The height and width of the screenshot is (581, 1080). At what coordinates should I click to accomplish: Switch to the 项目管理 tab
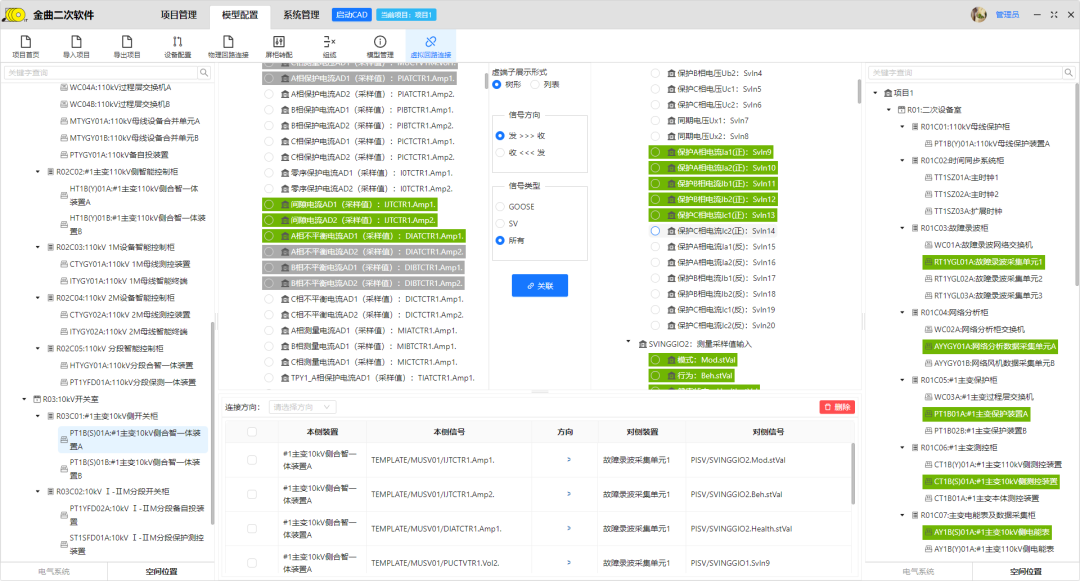180,15
